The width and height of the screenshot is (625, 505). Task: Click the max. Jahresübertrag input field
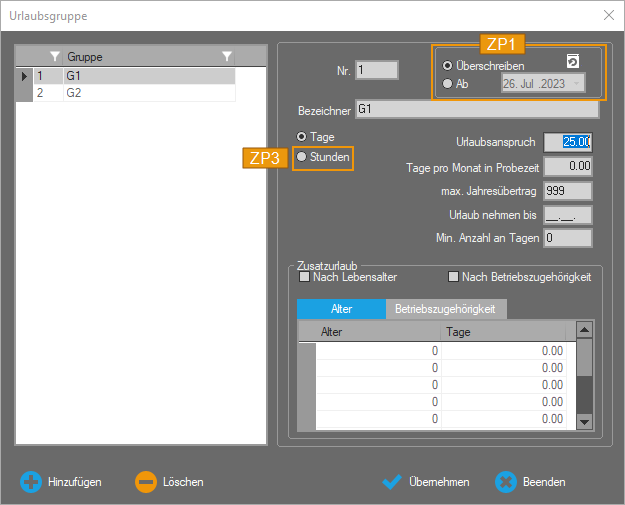[x=567, y=190]
